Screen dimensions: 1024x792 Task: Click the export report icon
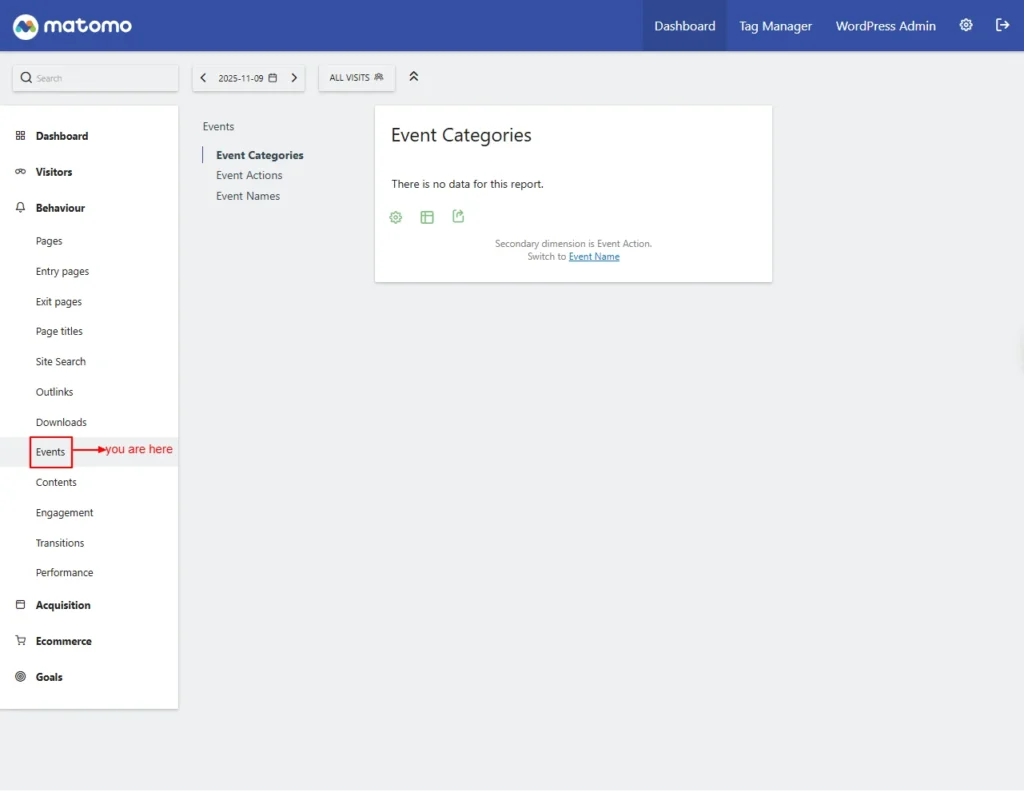(458, 216)
